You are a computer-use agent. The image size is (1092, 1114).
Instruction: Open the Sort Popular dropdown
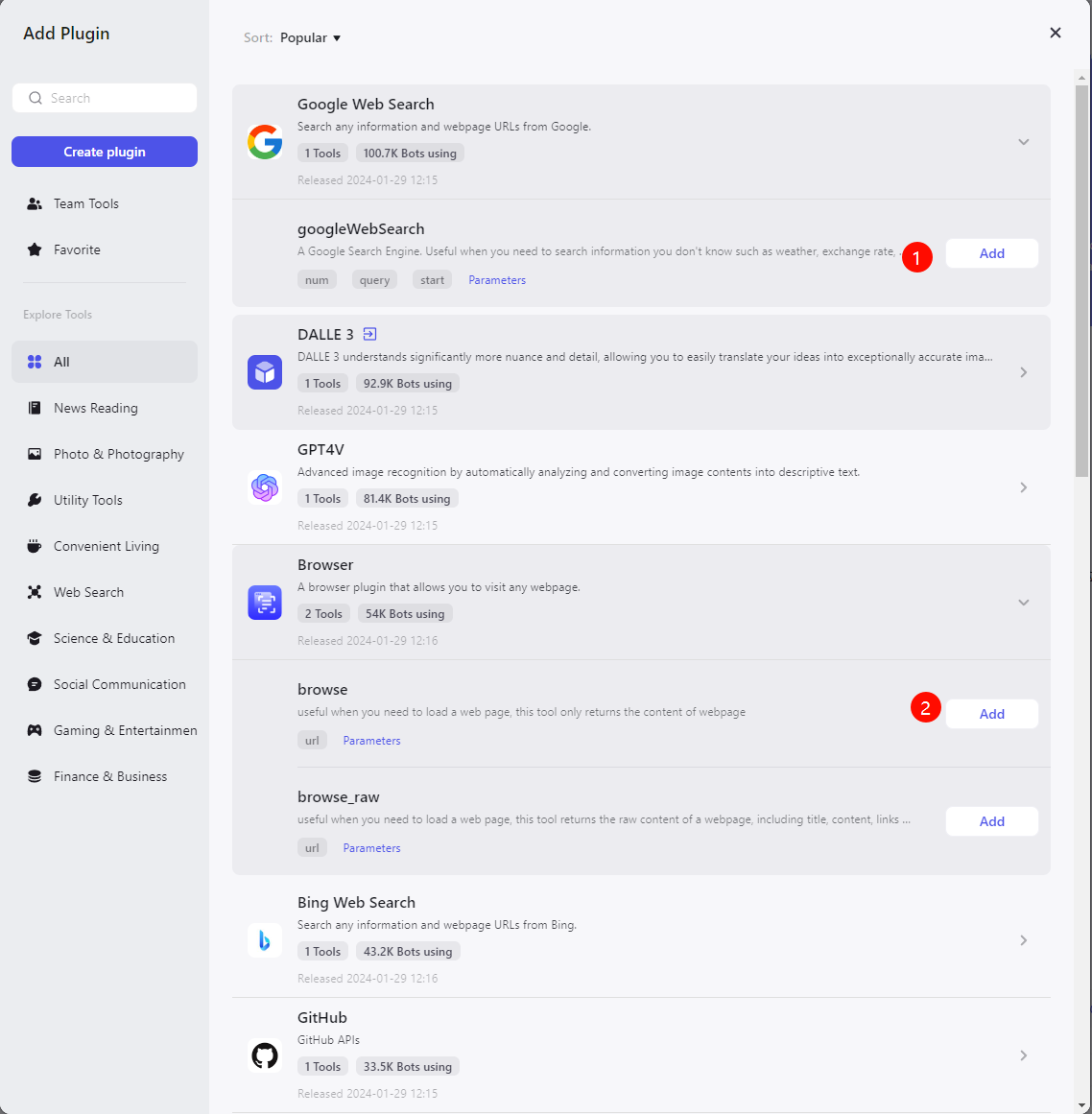(x=309, y=37)
